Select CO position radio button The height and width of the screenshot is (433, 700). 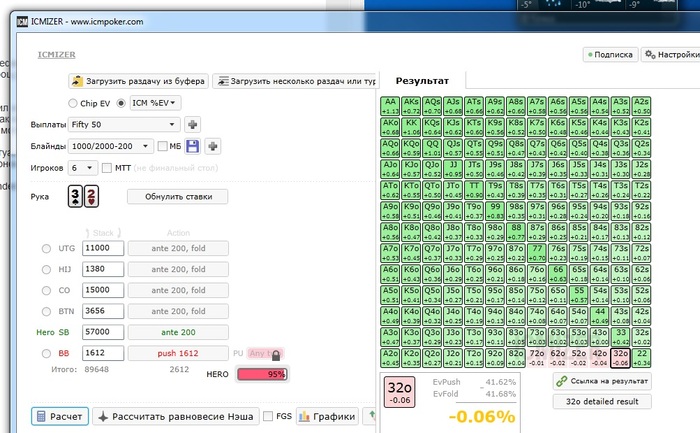coord(46,291)
